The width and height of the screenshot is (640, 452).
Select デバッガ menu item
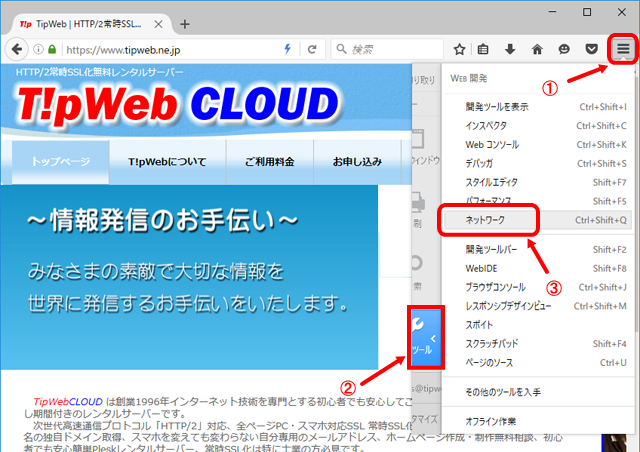tap(538, 163)
